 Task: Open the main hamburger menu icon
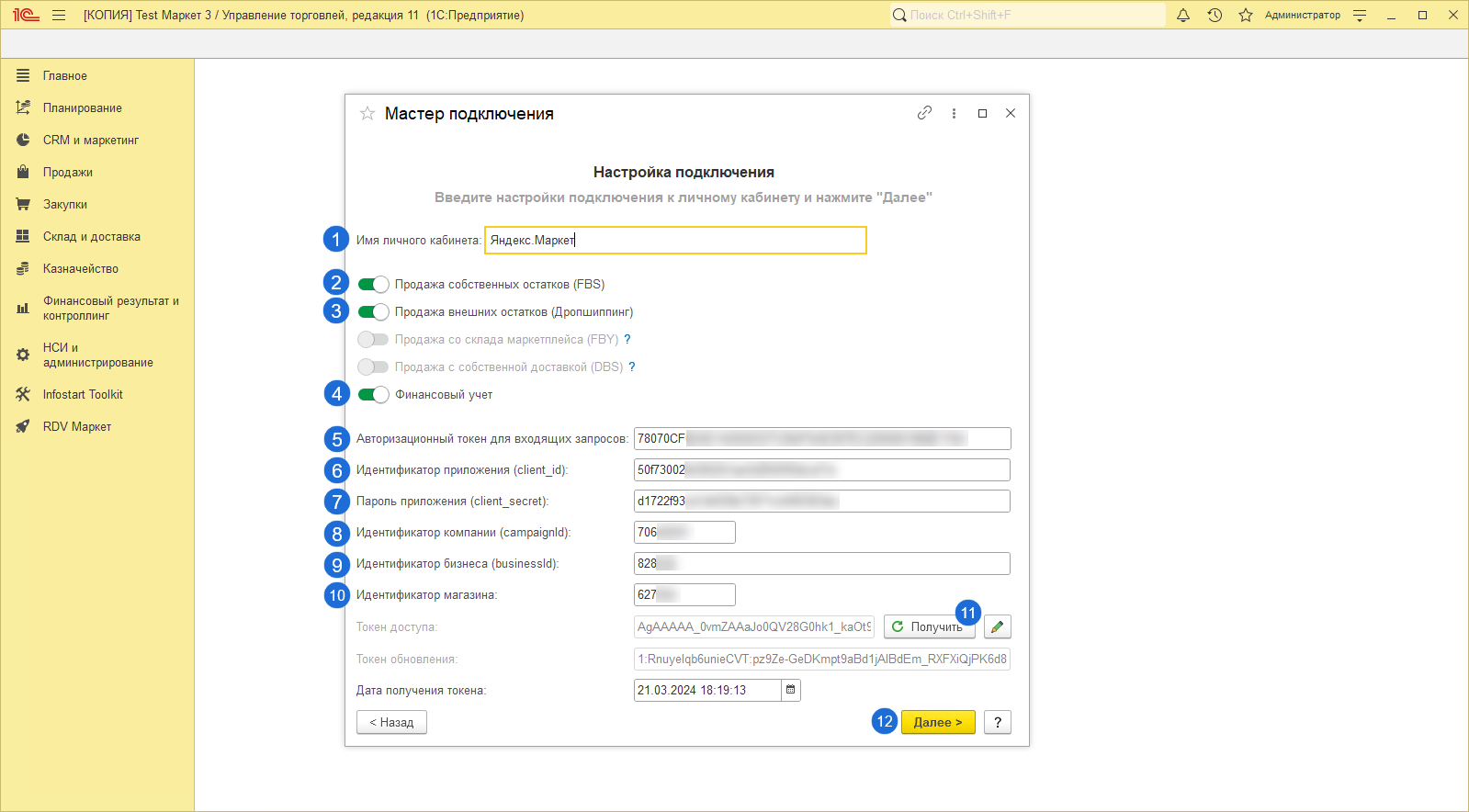pyautogui.click(x=59, y=15)
